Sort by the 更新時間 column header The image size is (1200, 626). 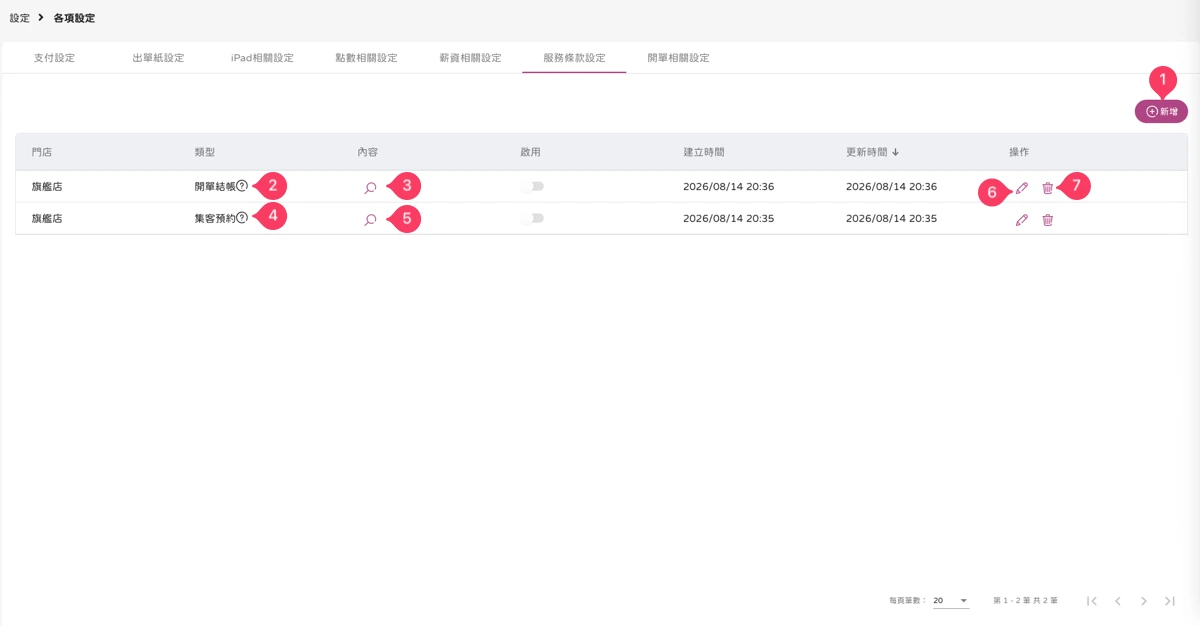(x=872, y=152)
